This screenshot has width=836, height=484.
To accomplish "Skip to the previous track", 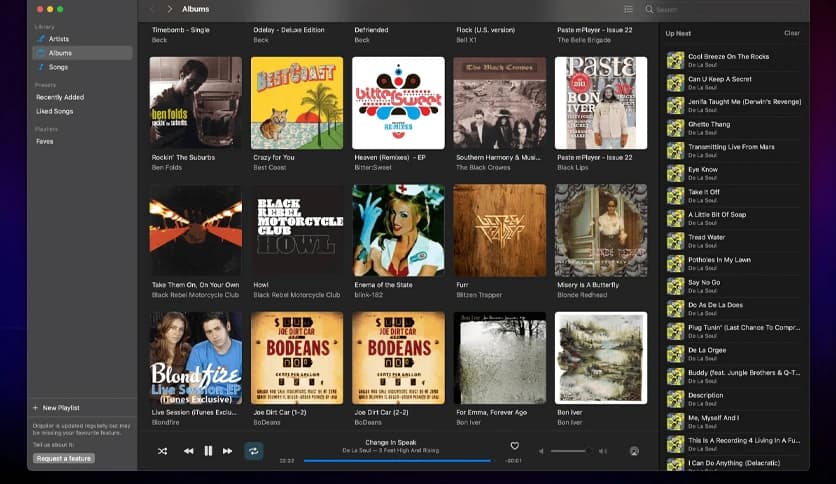I will click(188, 451).
